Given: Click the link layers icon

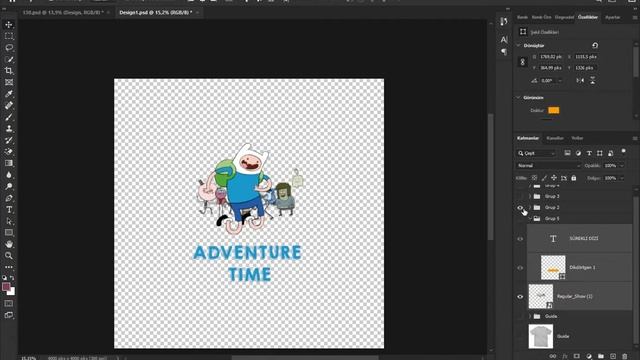Looking at the screenshot, I should click(x=553, y=356).
